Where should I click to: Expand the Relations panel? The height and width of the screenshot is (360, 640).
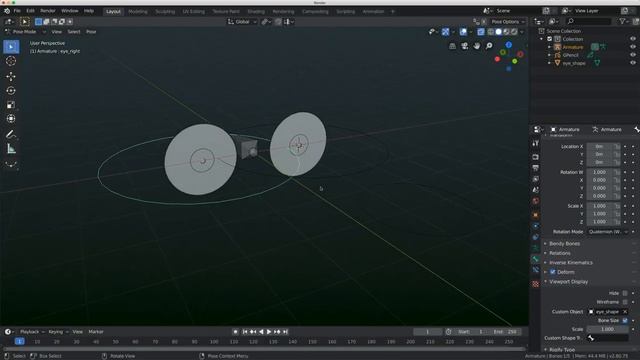tap(560, 253)
